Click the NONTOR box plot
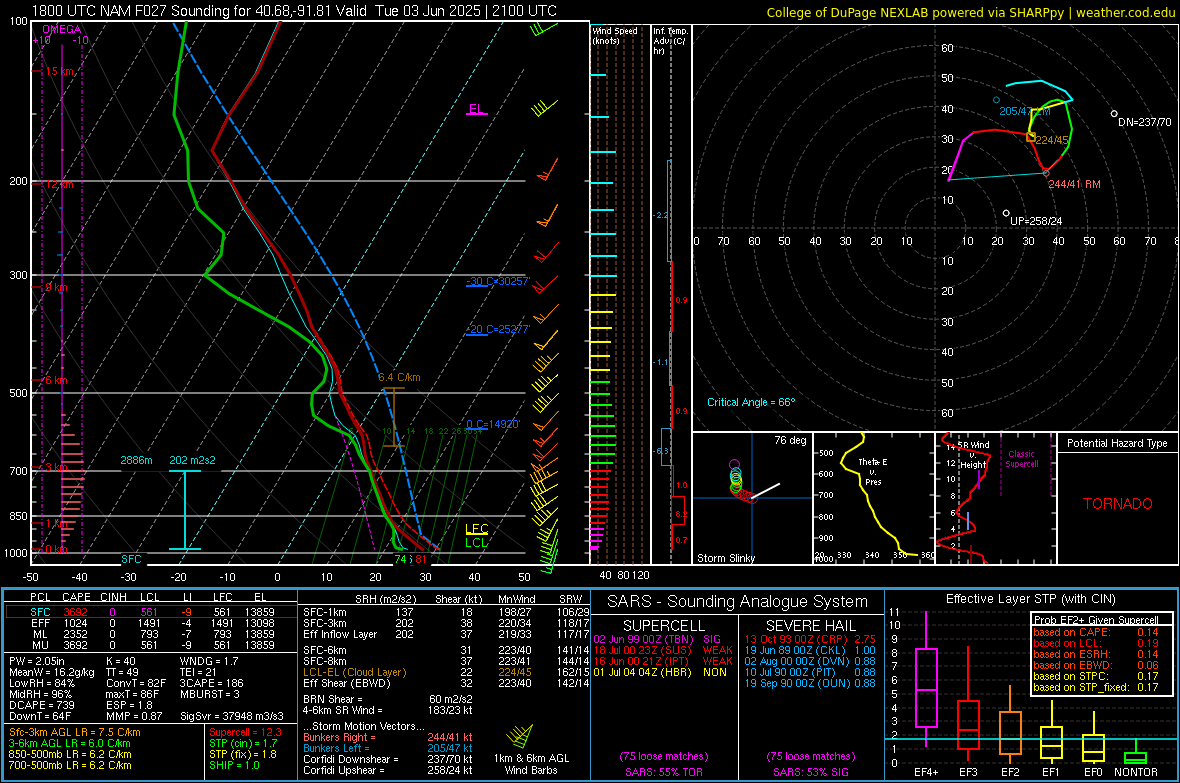 [1135, 753]
